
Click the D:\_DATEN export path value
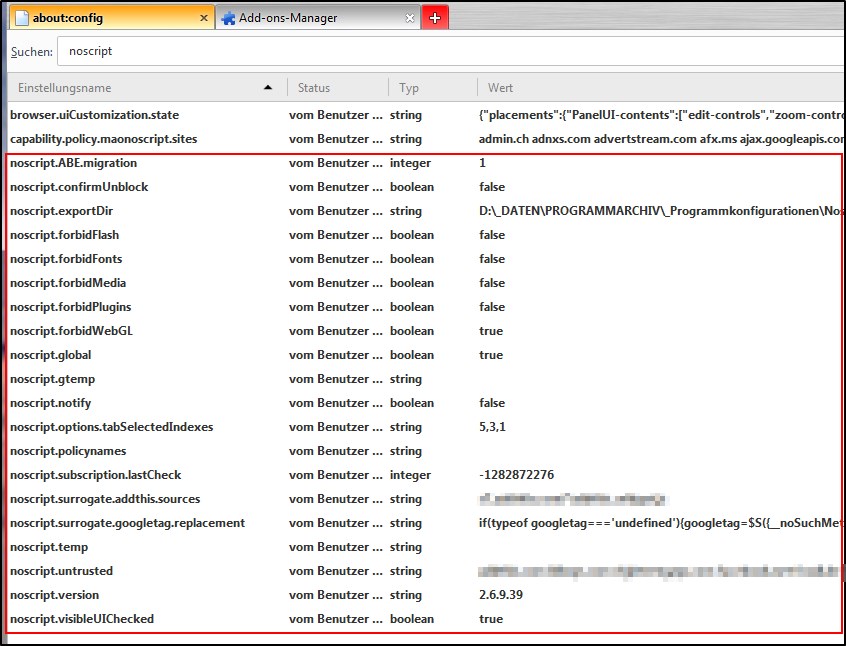661,211
